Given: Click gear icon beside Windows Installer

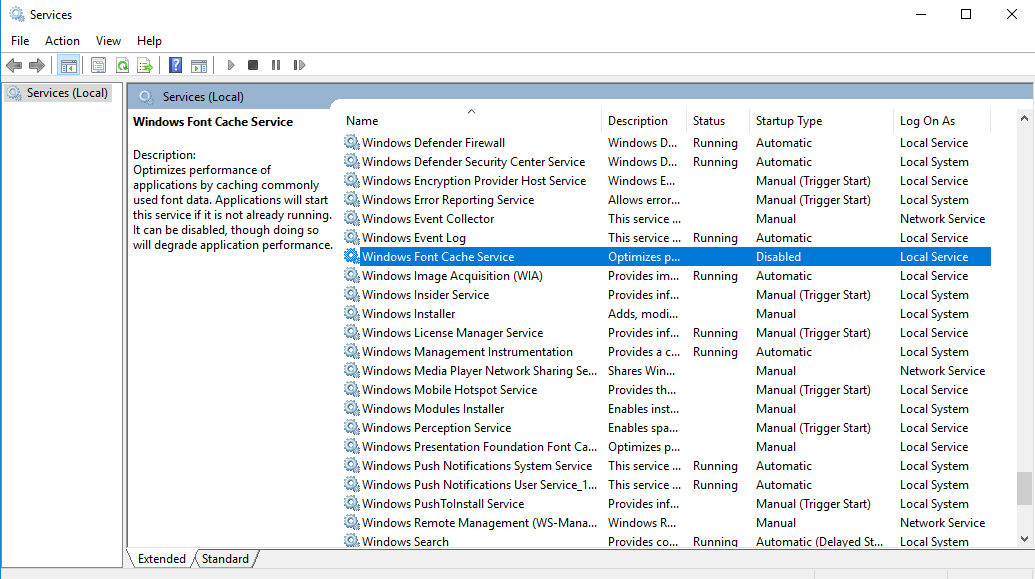Looking at the screenshot, I should coord(352,313).
